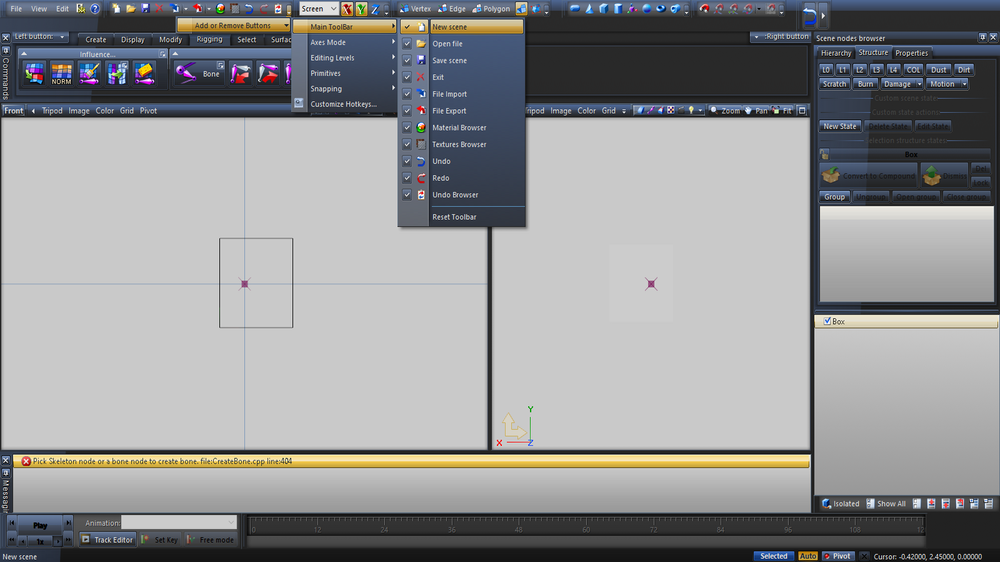Create a torus primitive from toolbar icon

click(x=661, y=9)
